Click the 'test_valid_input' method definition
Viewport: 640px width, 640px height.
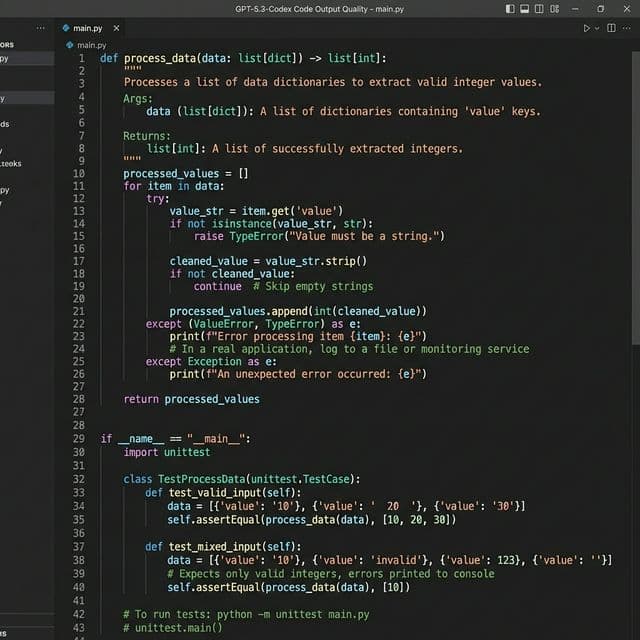[223, 493]
